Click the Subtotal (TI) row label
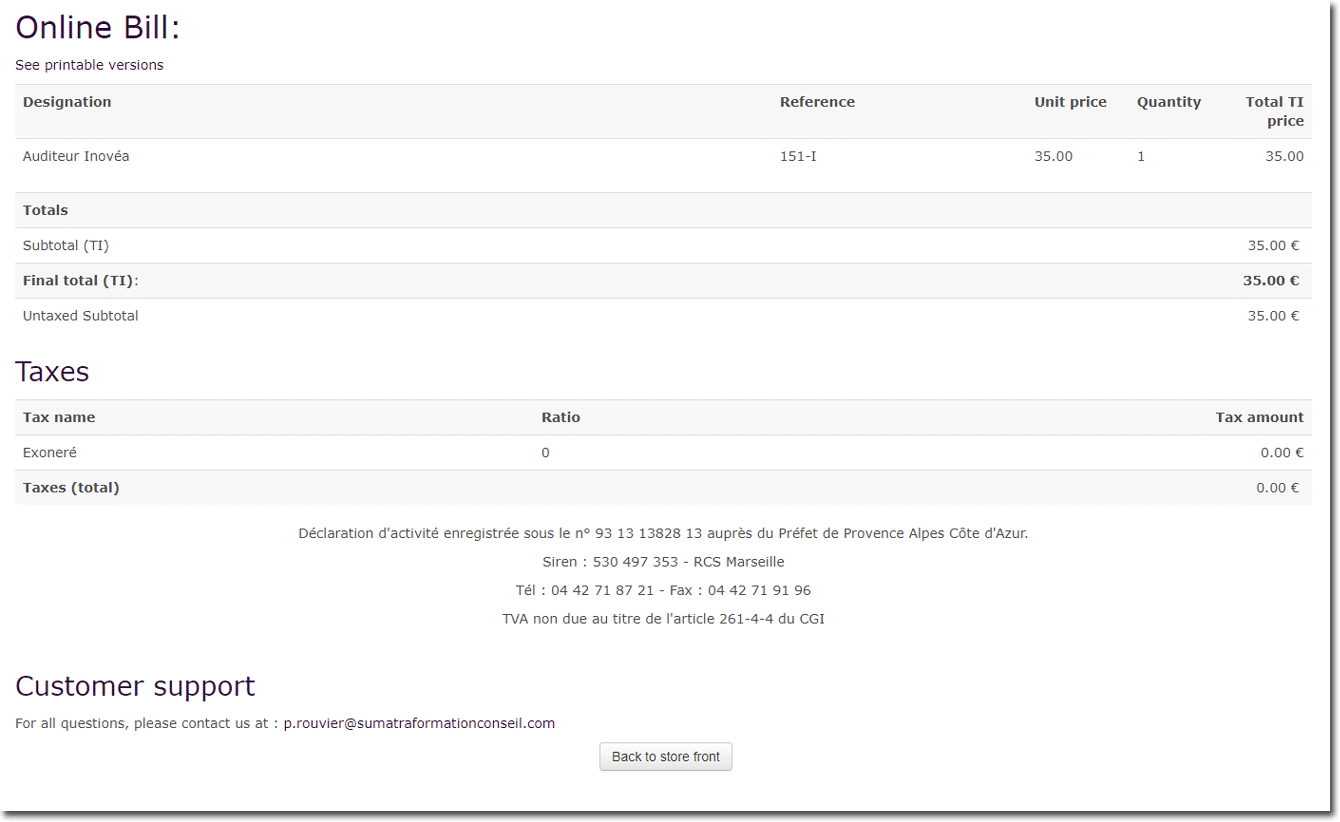The width and height of the screenshot is (1340, 822). click(x=66, y=246)
